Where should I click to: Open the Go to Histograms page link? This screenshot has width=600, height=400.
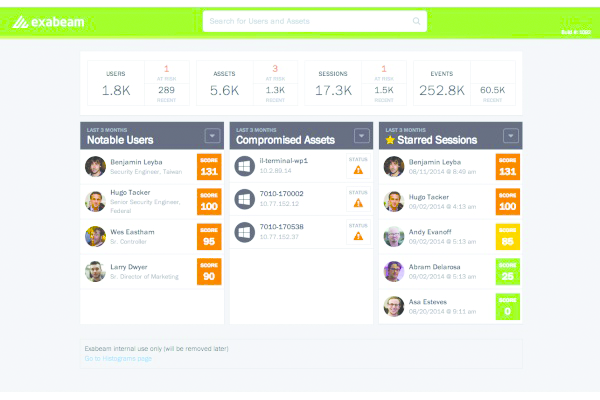pos(118,358)
